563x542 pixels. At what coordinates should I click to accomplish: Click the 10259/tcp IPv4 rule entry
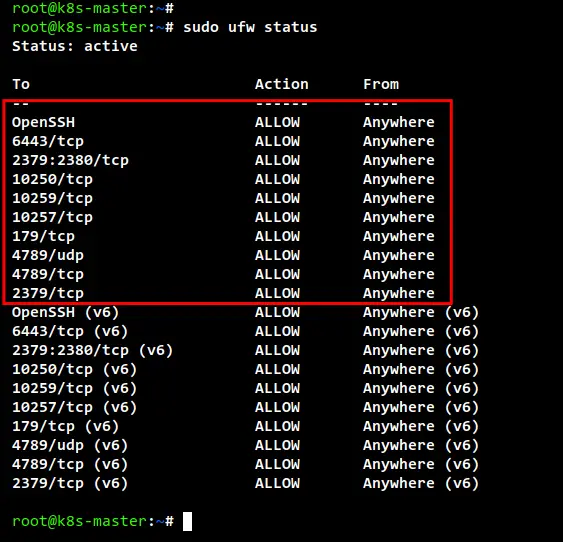click(x=52, y=198)
